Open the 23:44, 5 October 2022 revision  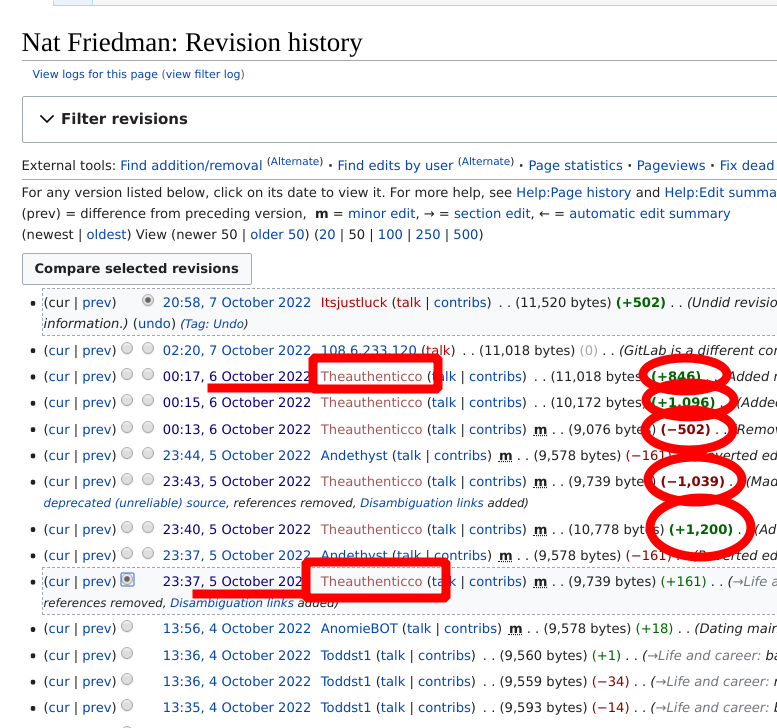tap(237, 455)
